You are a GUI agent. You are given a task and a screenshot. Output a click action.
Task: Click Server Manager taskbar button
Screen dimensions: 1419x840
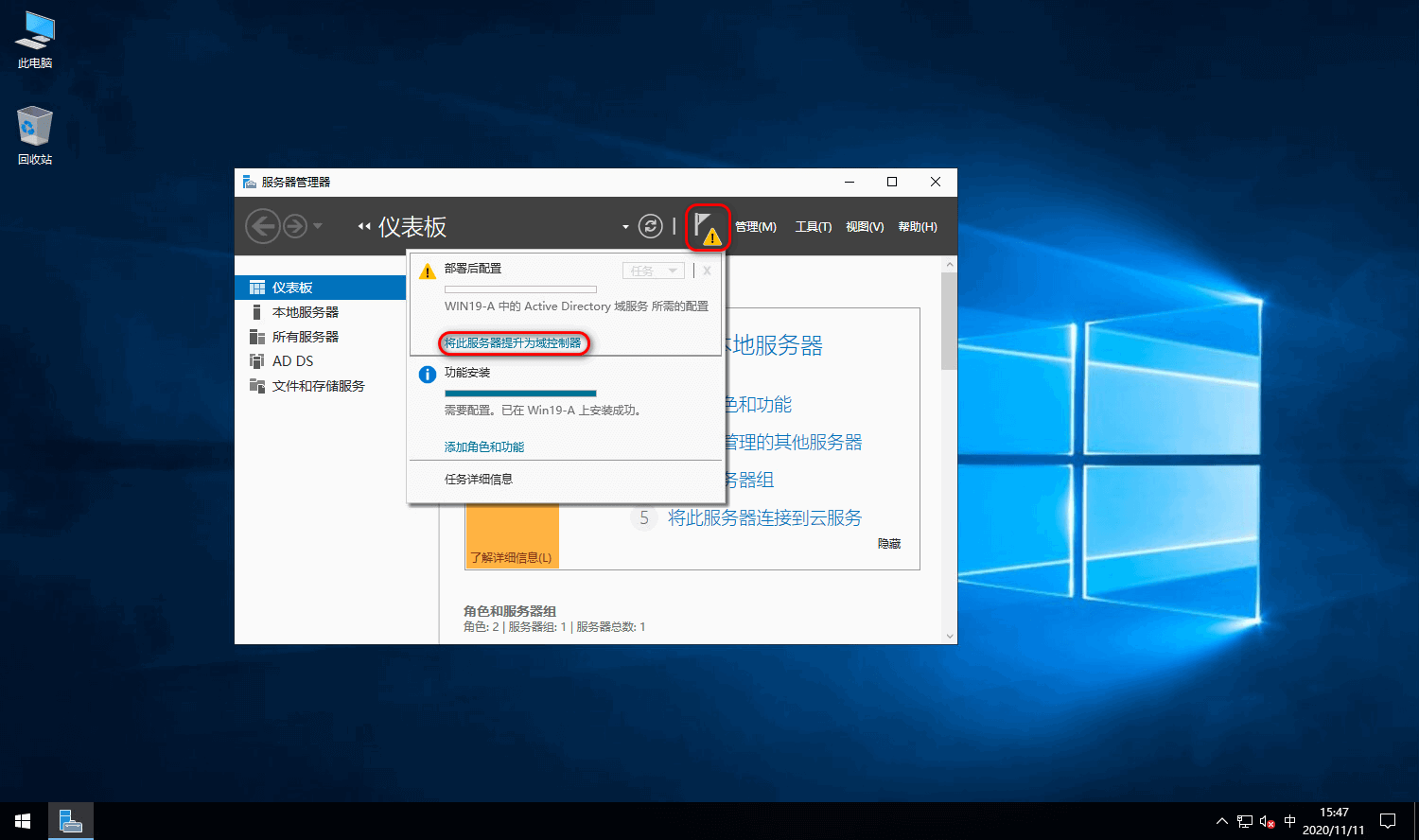71,821
